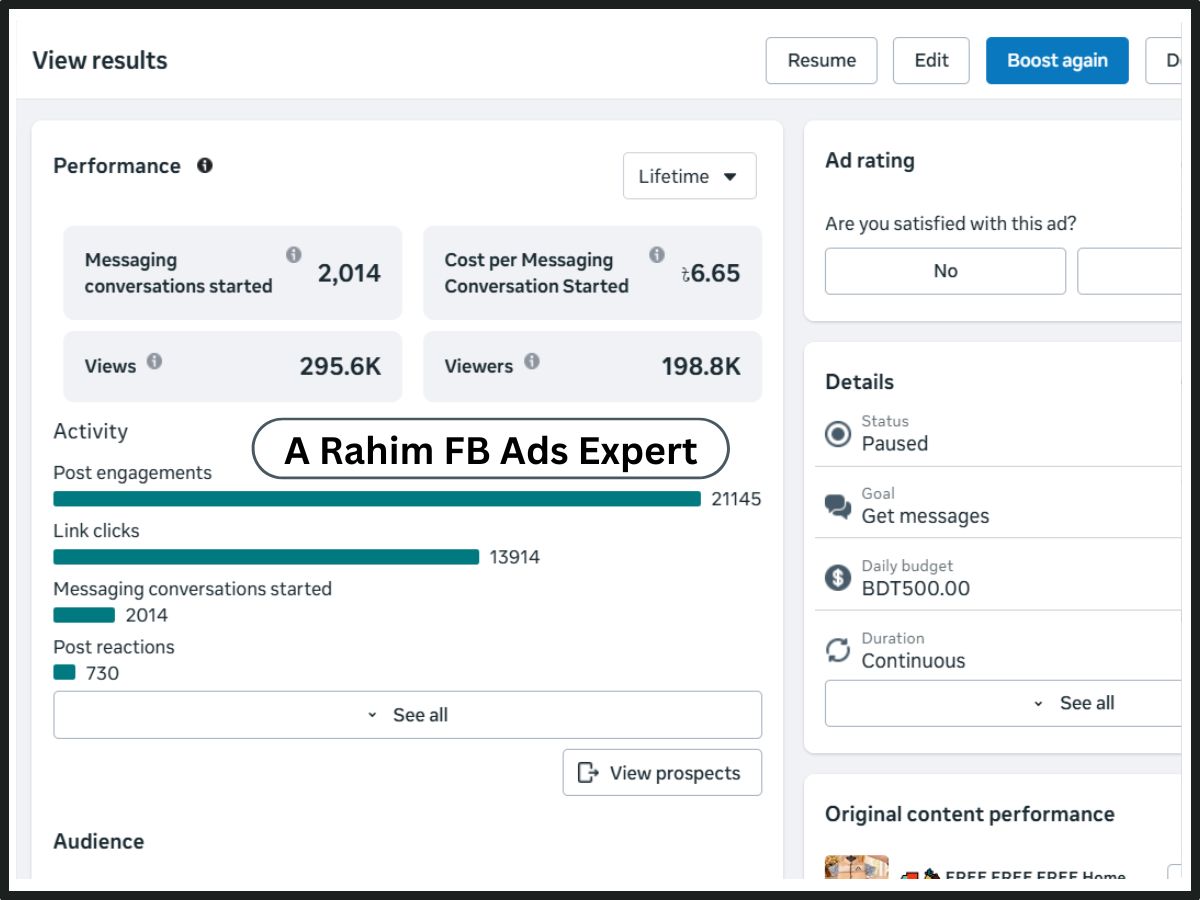Click the Messaging conversations started activity bar

(84, 615)
